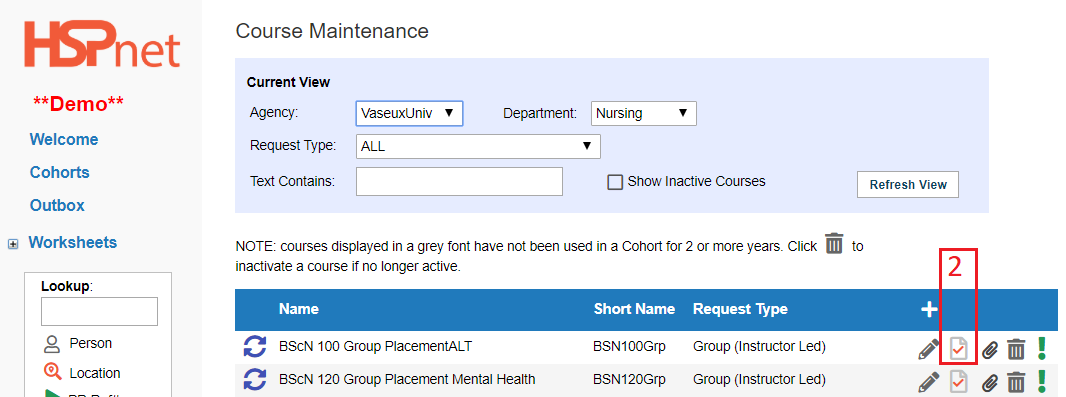Open attachments paperclip for BScN 100 course
The width and height of the screenshot is (1066, 397).
(991, 349)
